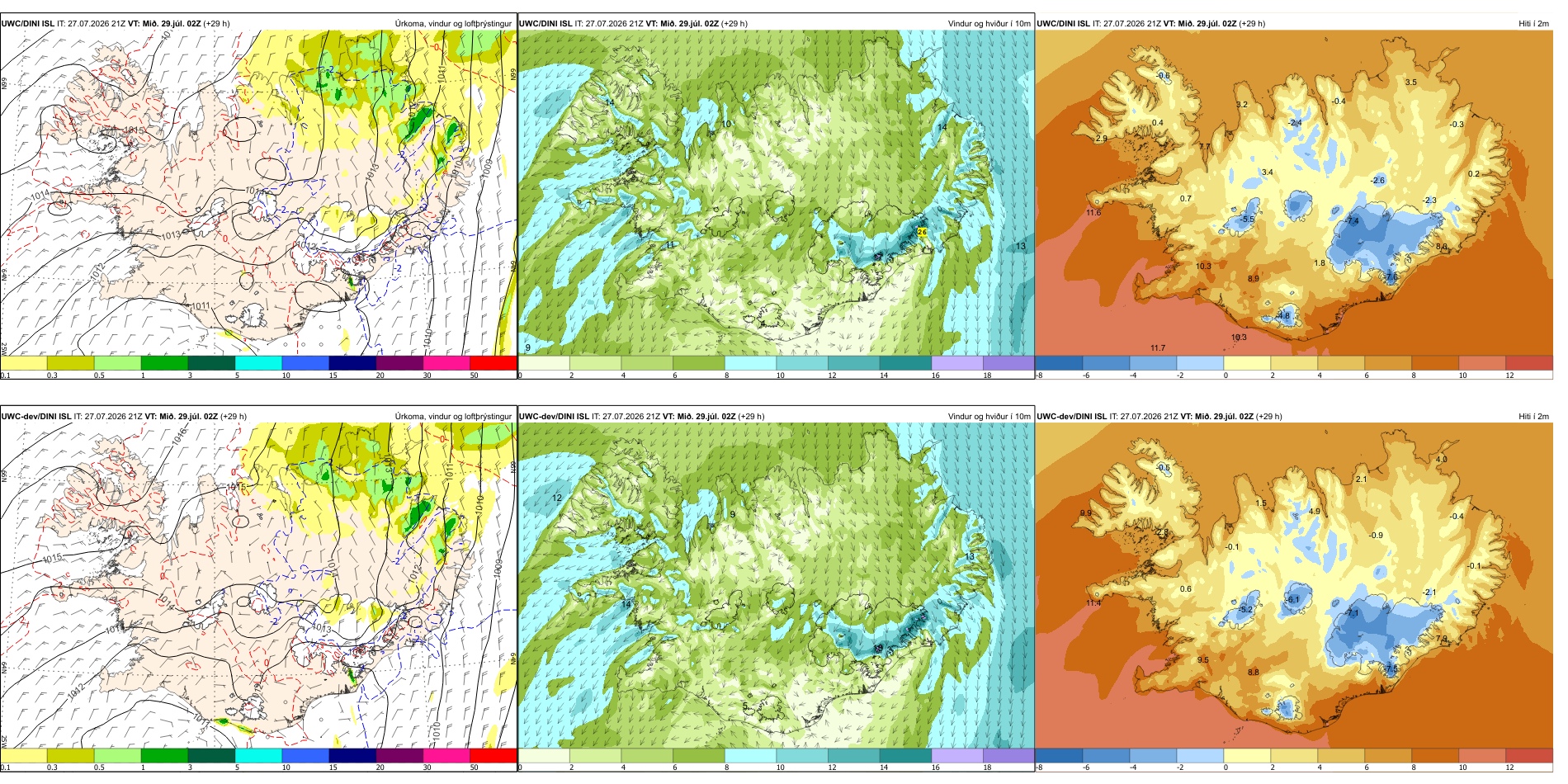Click the UWC panel title 'Úrkoma, vindur og loftþrýstingur'
This screenshot has height=784, width=1568.
tap(453, 24)
